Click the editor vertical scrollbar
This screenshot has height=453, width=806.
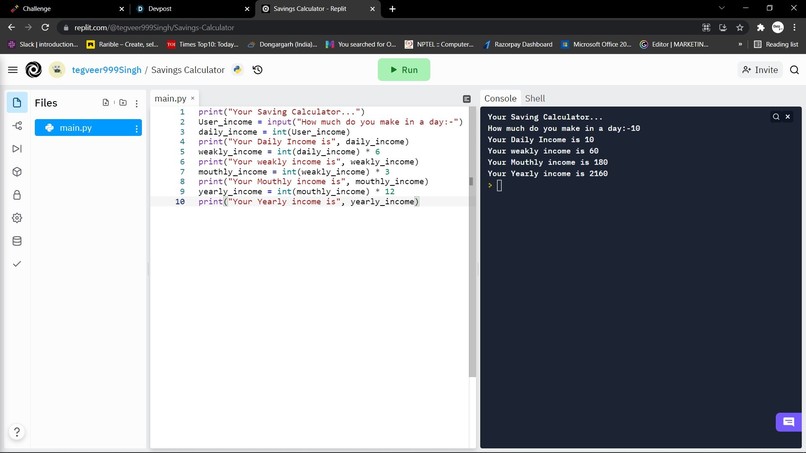point(472,242)
